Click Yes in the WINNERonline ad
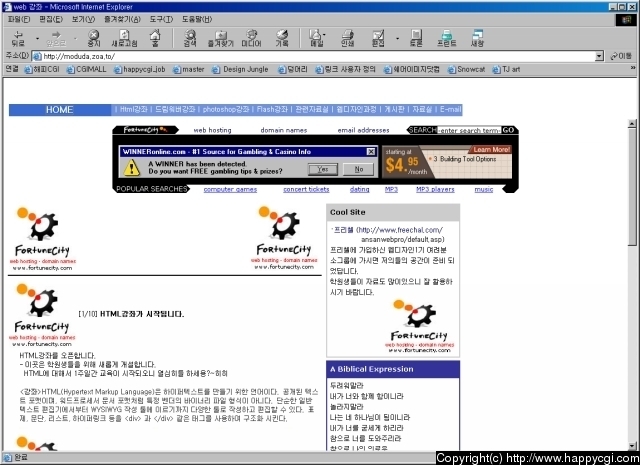The width and height of the screenshot is (640, 465). coord(323,169)
